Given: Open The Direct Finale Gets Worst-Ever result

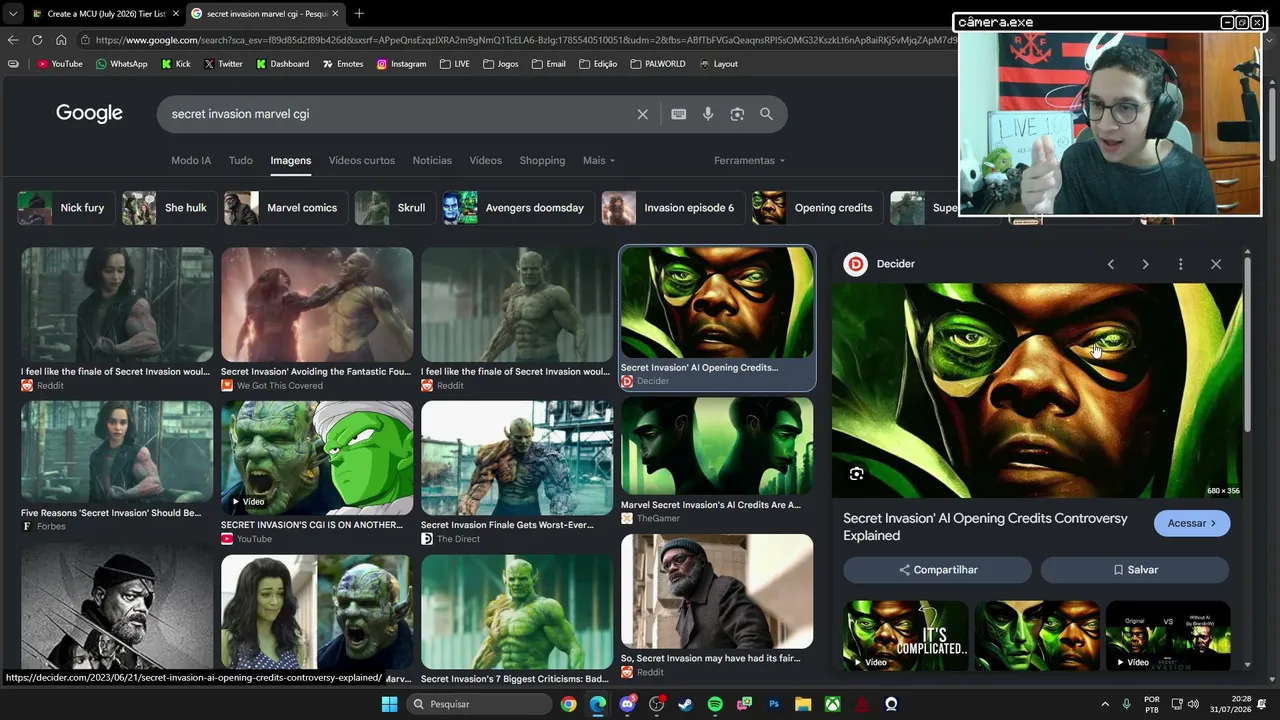Looking at the screenshot, I should [517, 458].
